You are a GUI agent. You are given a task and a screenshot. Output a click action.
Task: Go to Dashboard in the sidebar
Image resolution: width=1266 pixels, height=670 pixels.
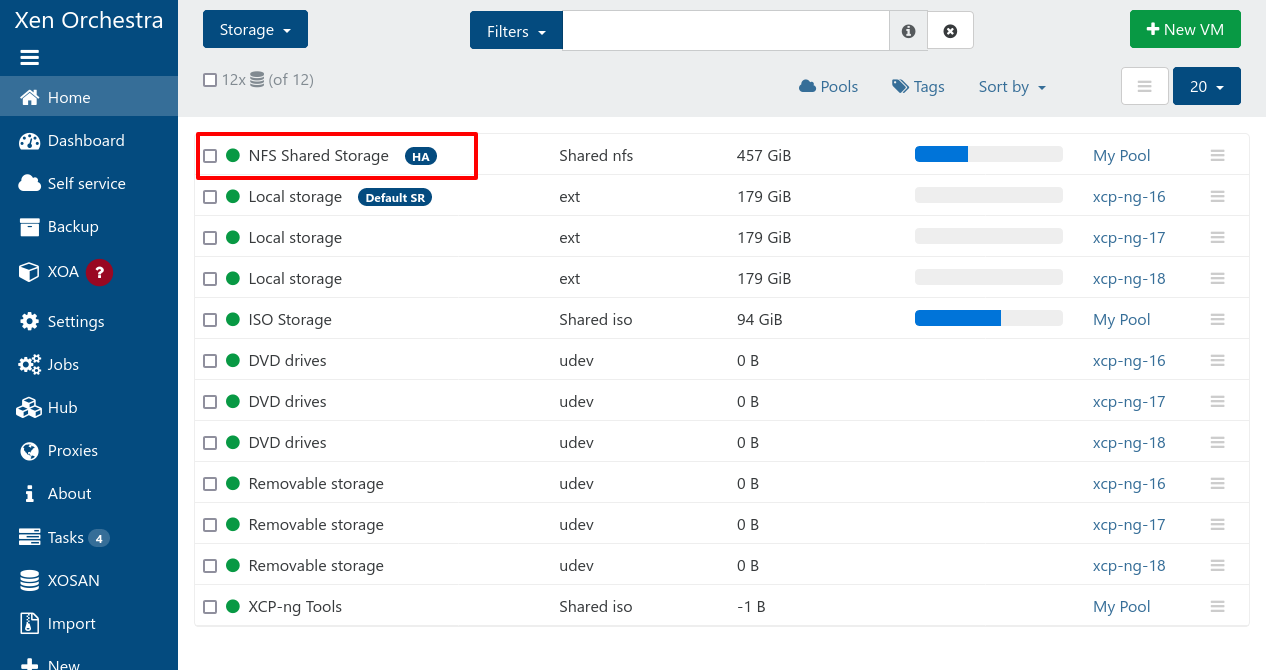[x=86, y=141]
